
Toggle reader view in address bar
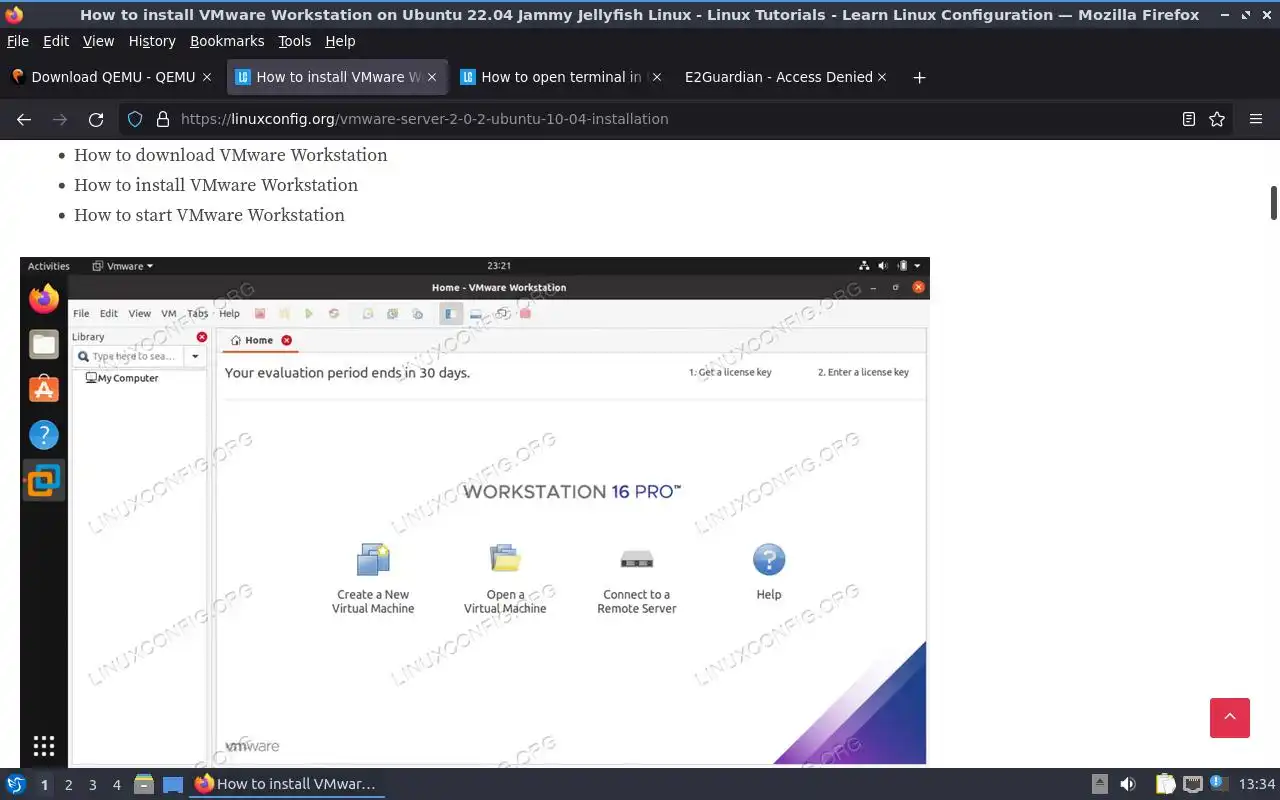point(1189,119)
